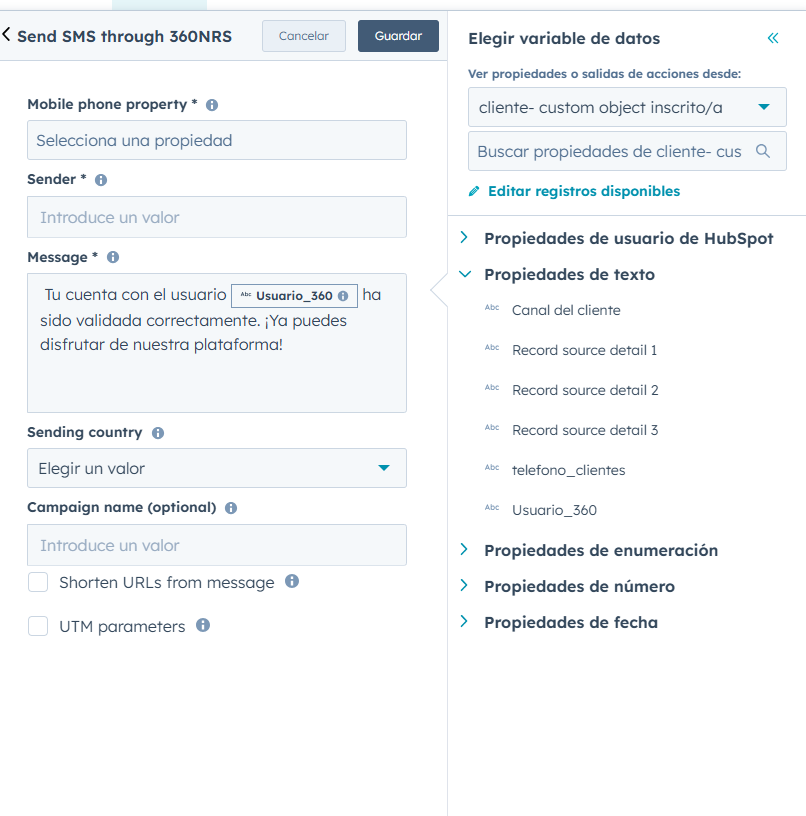Screen dimensions: 806x816
Task: Choose Canal del cliente text property
Action: [x=566, y=310]
